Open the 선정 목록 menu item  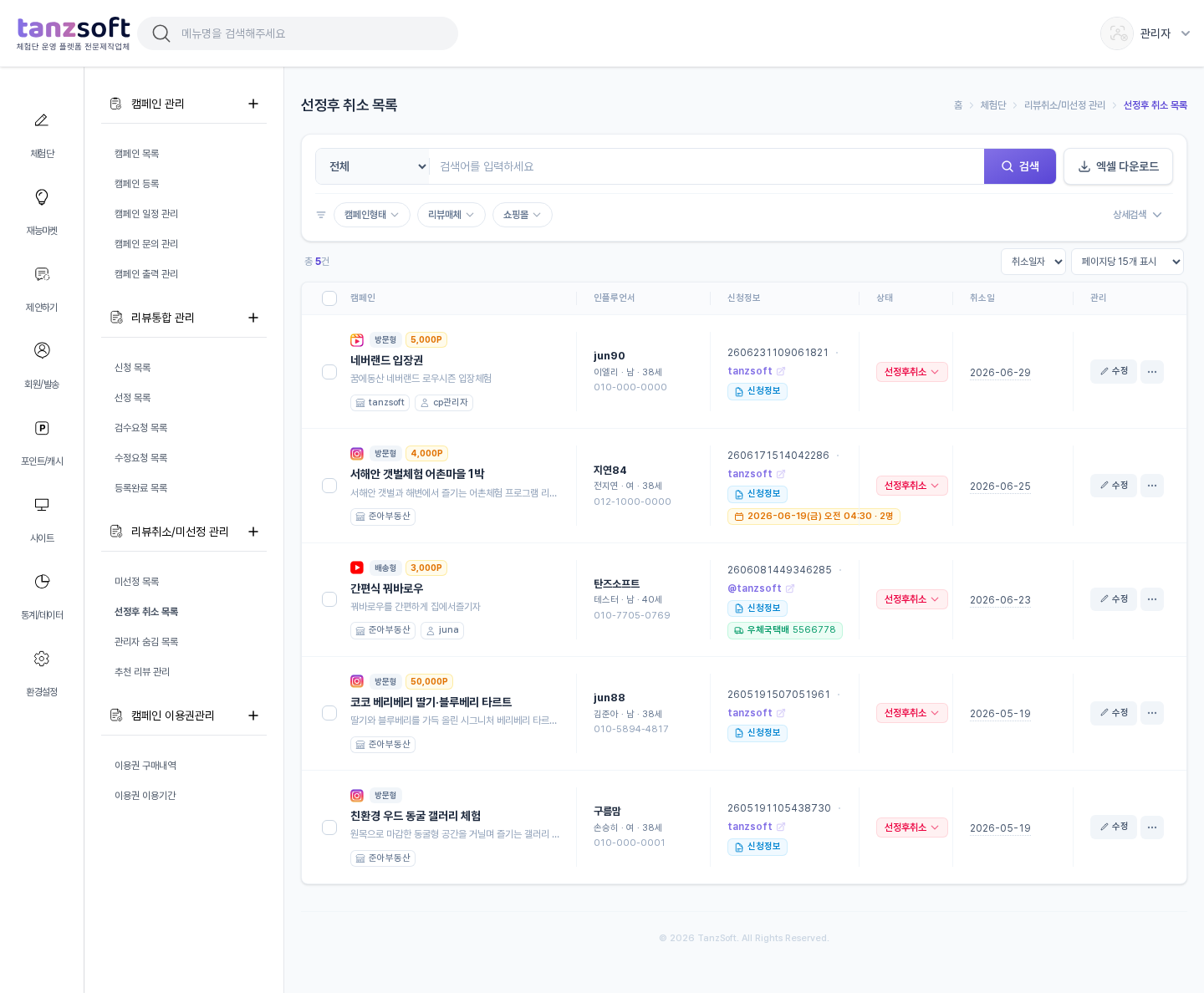pyautogui.click(x=133, y=398)
